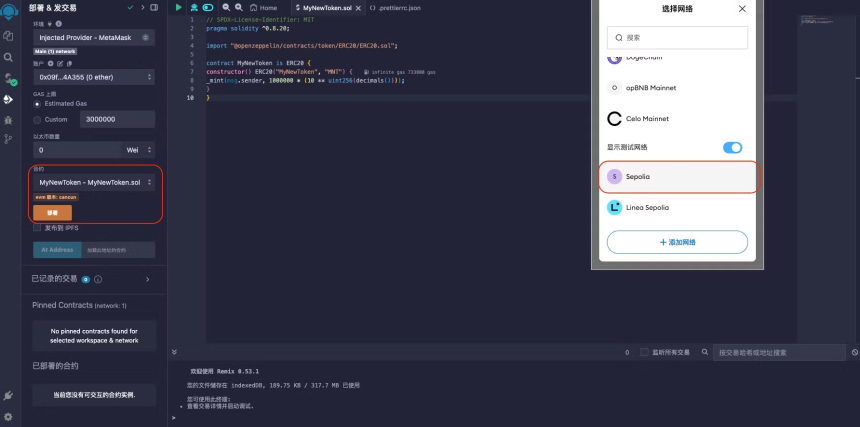Image resolution: width=860 pixels, height=427 pixels.
Task: Select the Sepolia test network
Action: pyautogui.click(x=677, y=177)
